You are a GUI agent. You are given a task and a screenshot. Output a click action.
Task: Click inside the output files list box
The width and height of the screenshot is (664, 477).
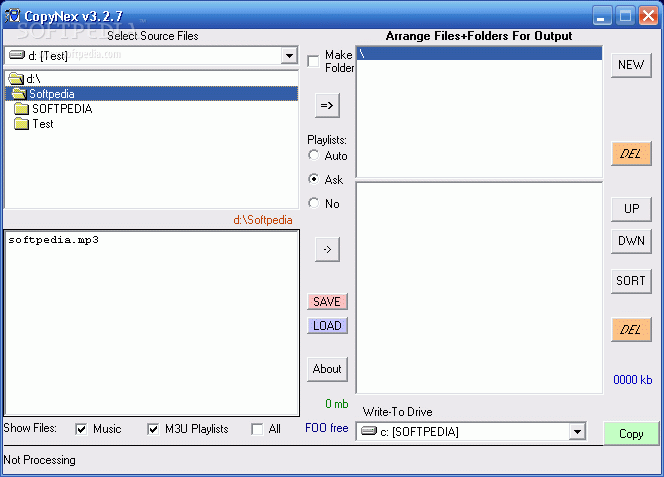tap(479, 288)
